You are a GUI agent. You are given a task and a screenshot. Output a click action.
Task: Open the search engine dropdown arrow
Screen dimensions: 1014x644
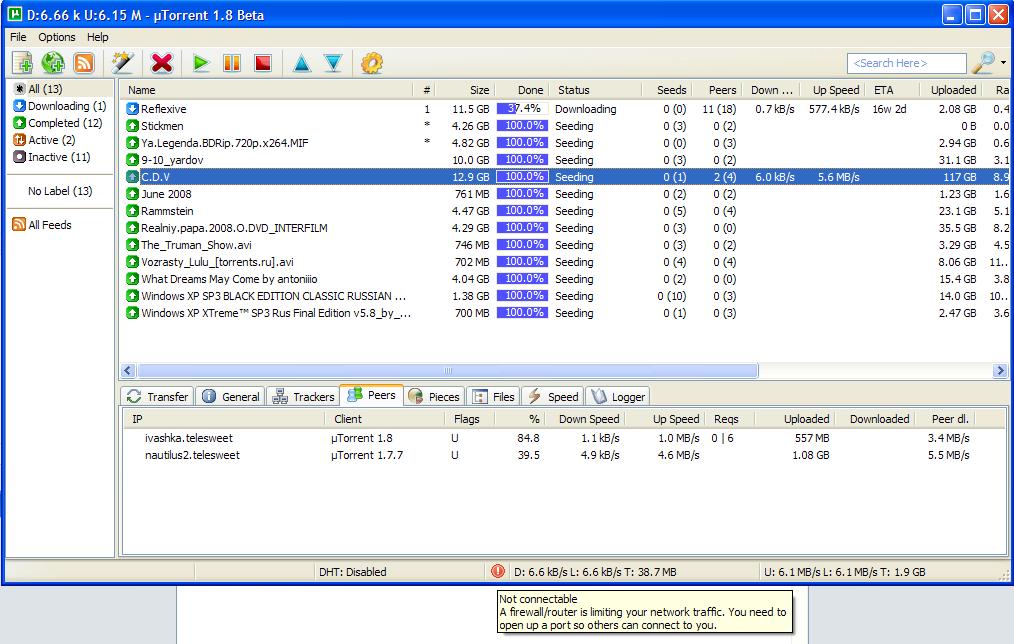click(1003, 63)
